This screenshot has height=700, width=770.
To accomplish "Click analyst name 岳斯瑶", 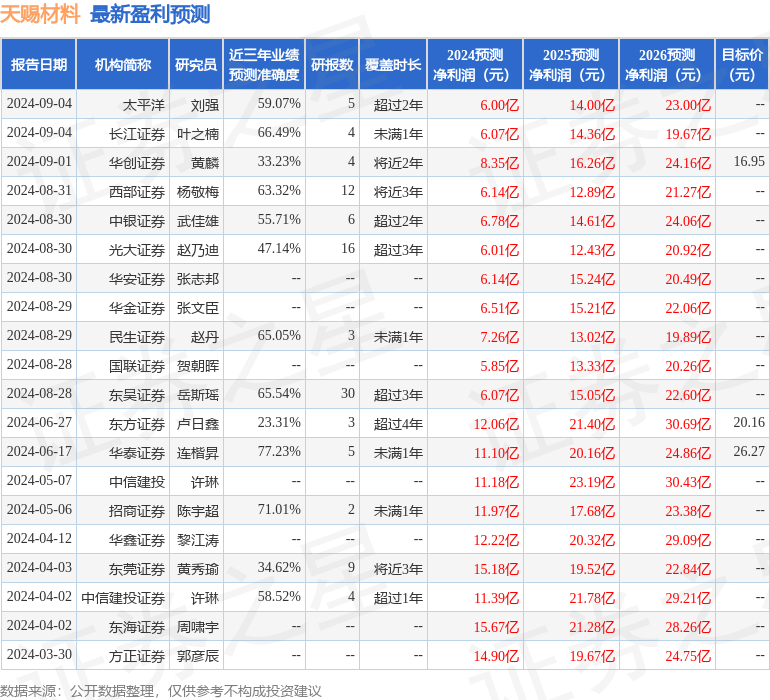I will tap(198, 394).
